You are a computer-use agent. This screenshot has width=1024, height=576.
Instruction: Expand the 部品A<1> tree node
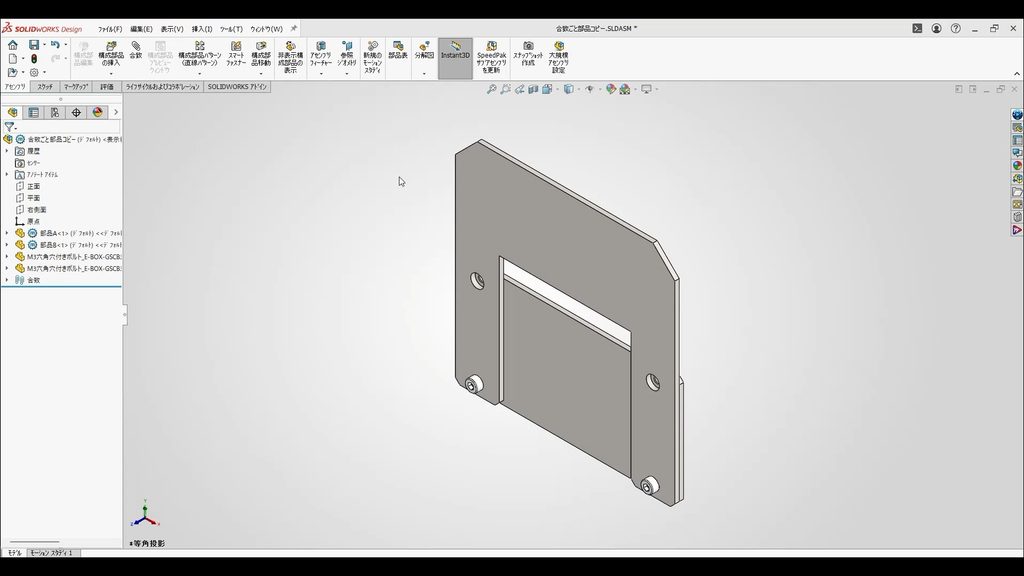[x=7, y=233]
